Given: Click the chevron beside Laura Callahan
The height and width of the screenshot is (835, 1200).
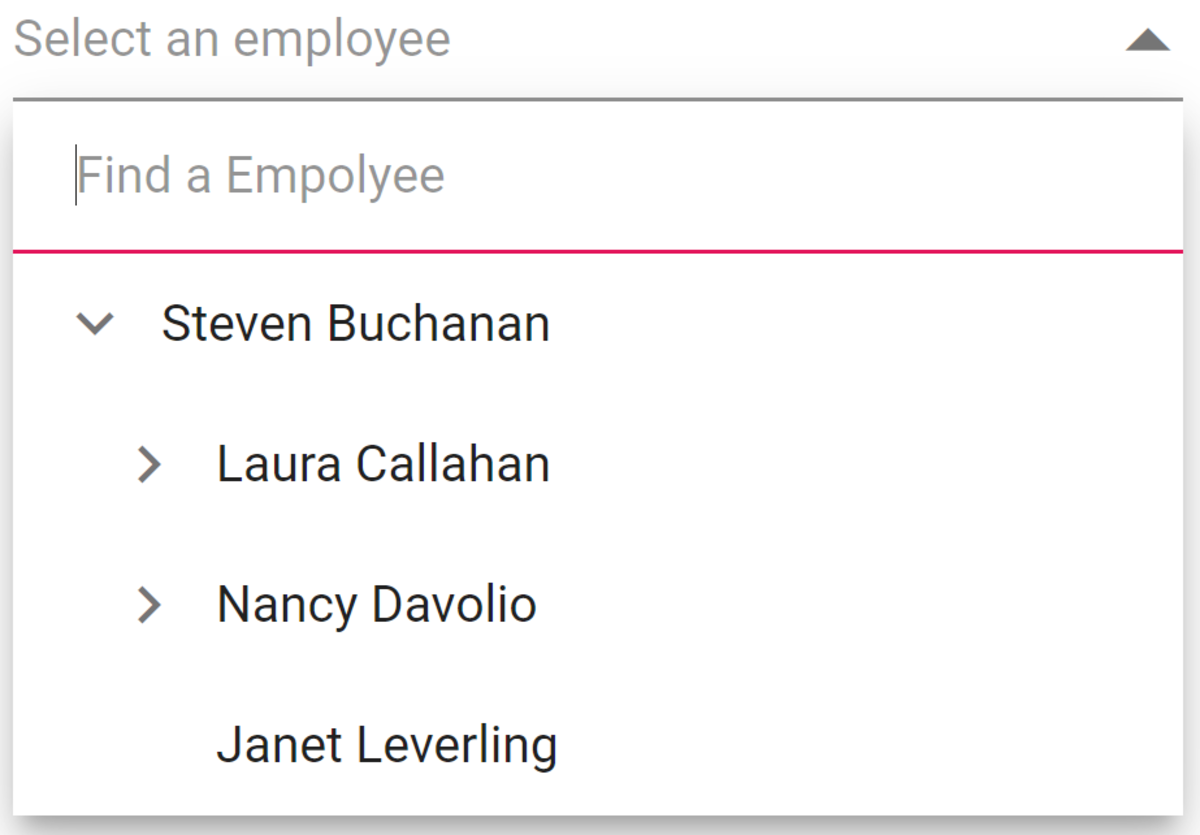Looking at the screenshot, I should (x=149, y=465).
